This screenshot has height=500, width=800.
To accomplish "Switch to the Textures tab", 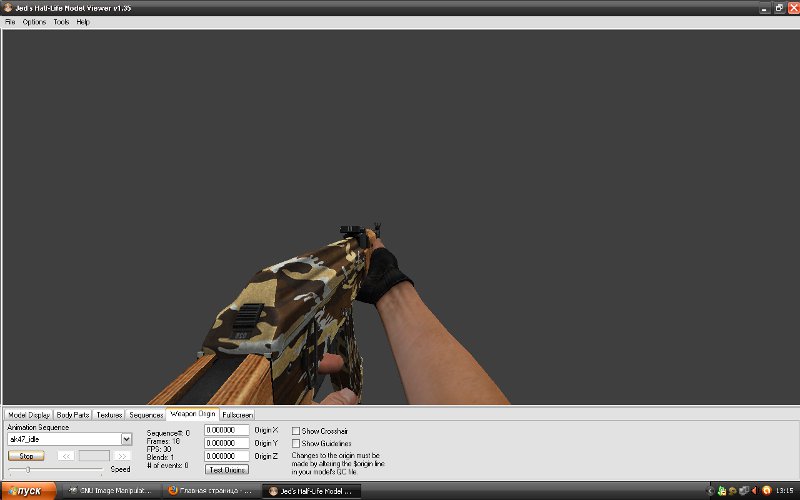I will [x=109, y=415].
